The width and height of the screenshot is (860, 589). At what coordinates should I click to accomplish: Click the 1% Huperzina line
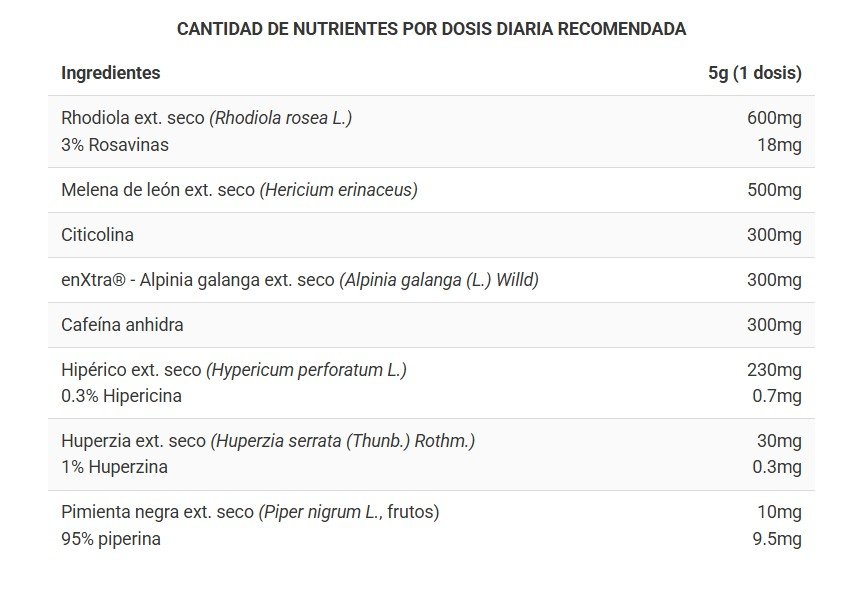114,467
